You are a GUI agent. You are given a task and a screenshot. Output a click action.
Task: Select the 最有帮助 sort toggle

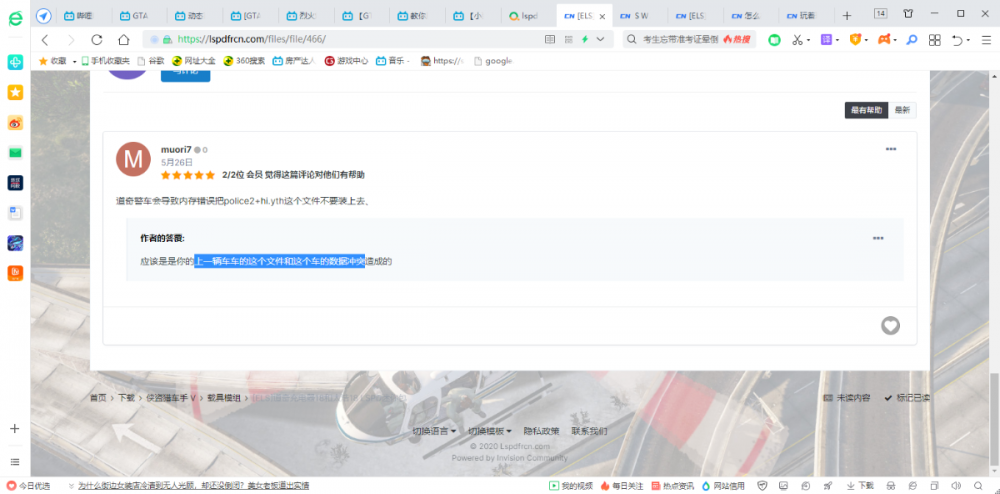pos(866,110)
